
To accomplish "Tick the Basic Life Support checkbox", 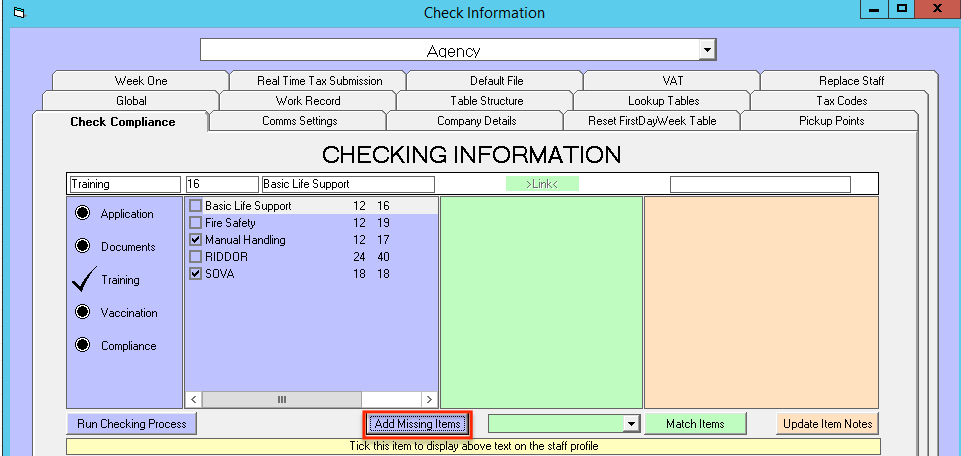I will (x=196, y=206).
